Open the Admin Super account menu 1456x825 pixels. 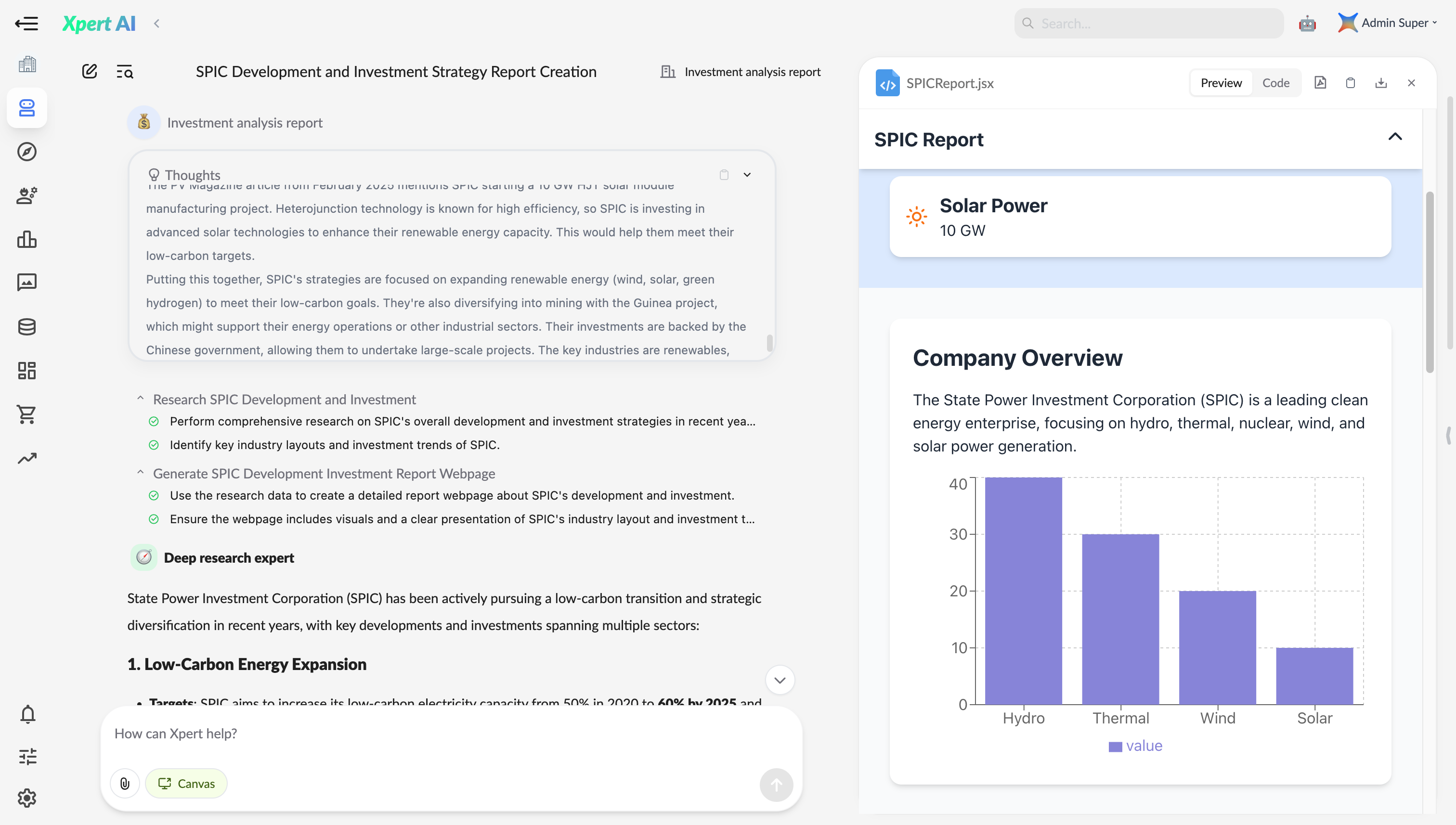point(1388,23)
